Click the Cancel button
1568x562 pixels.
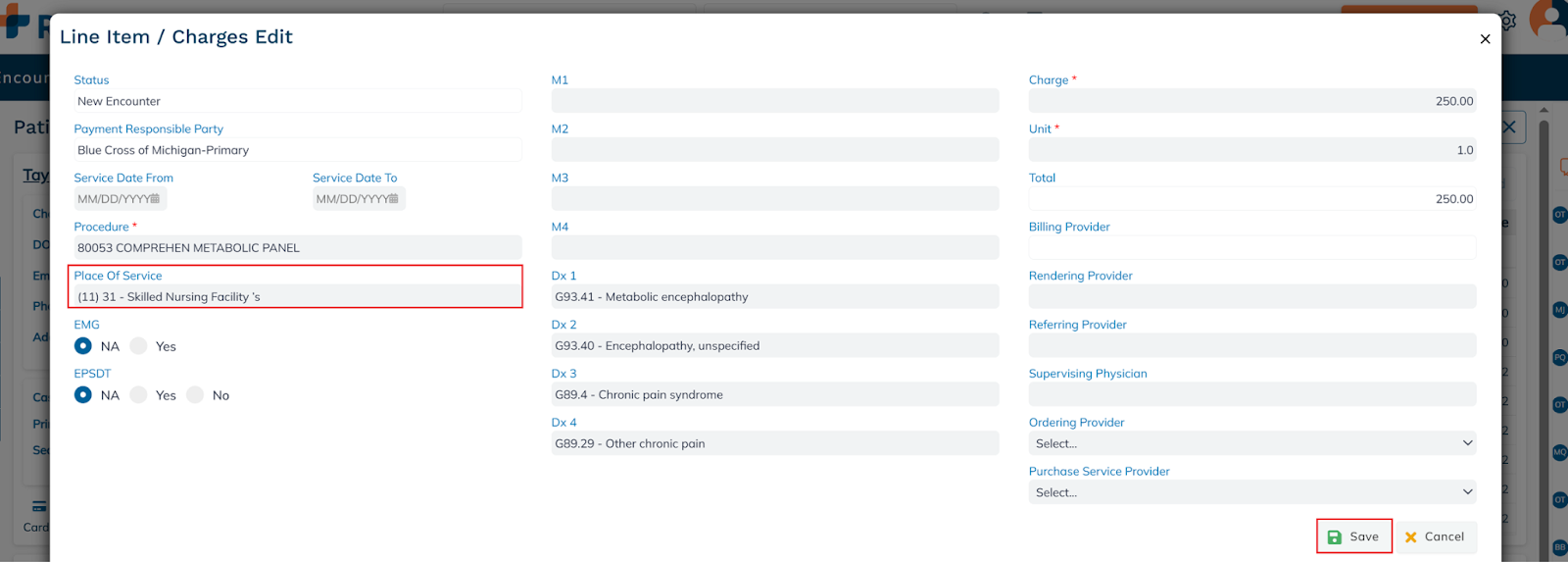point(1435,536)
